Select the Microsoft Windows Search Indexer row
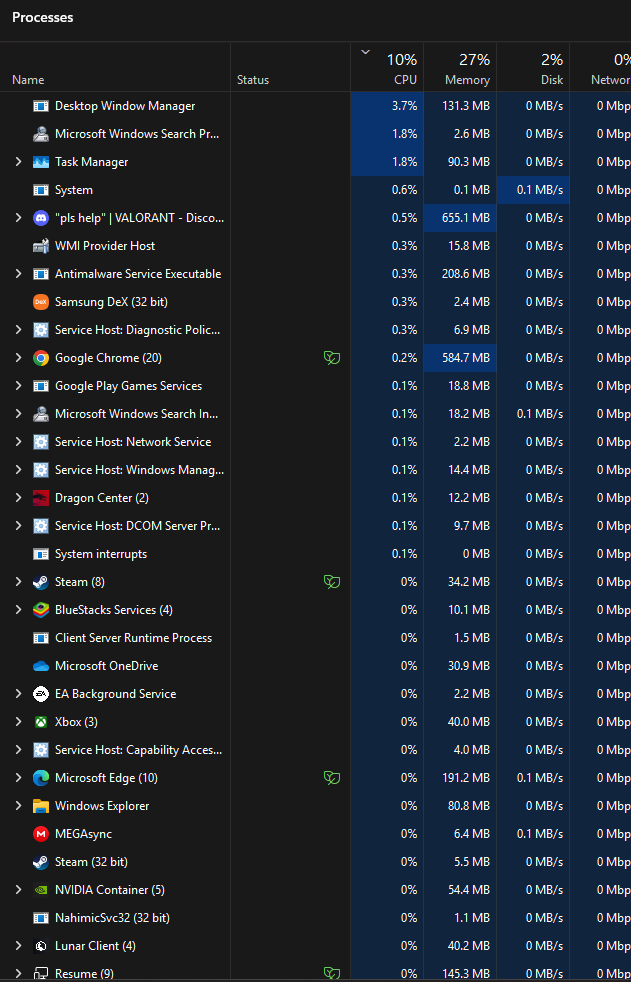The width and height of the screenshot is (631, 982). 316,414
